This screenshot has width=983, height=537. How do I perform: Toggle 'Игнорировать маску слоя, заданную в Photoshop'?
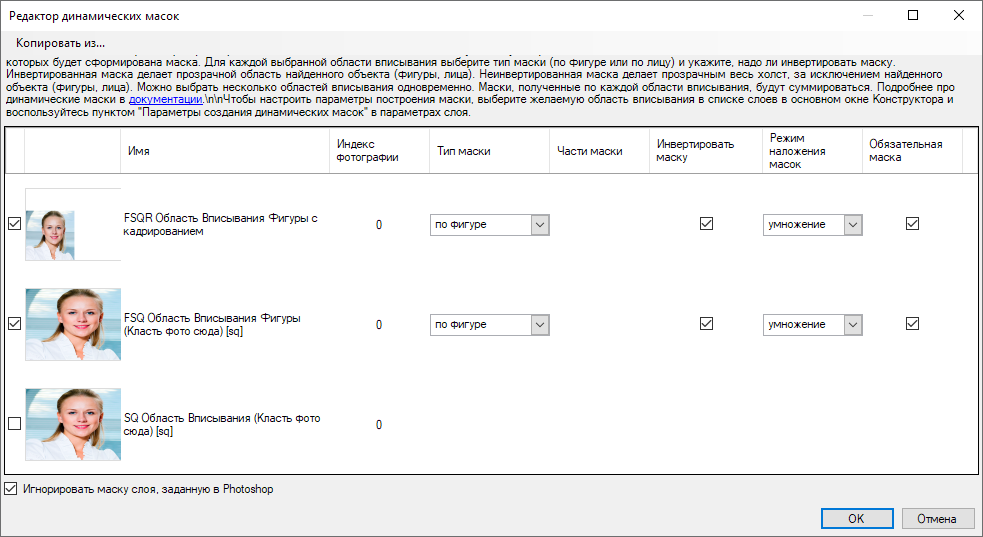(11, 489)
